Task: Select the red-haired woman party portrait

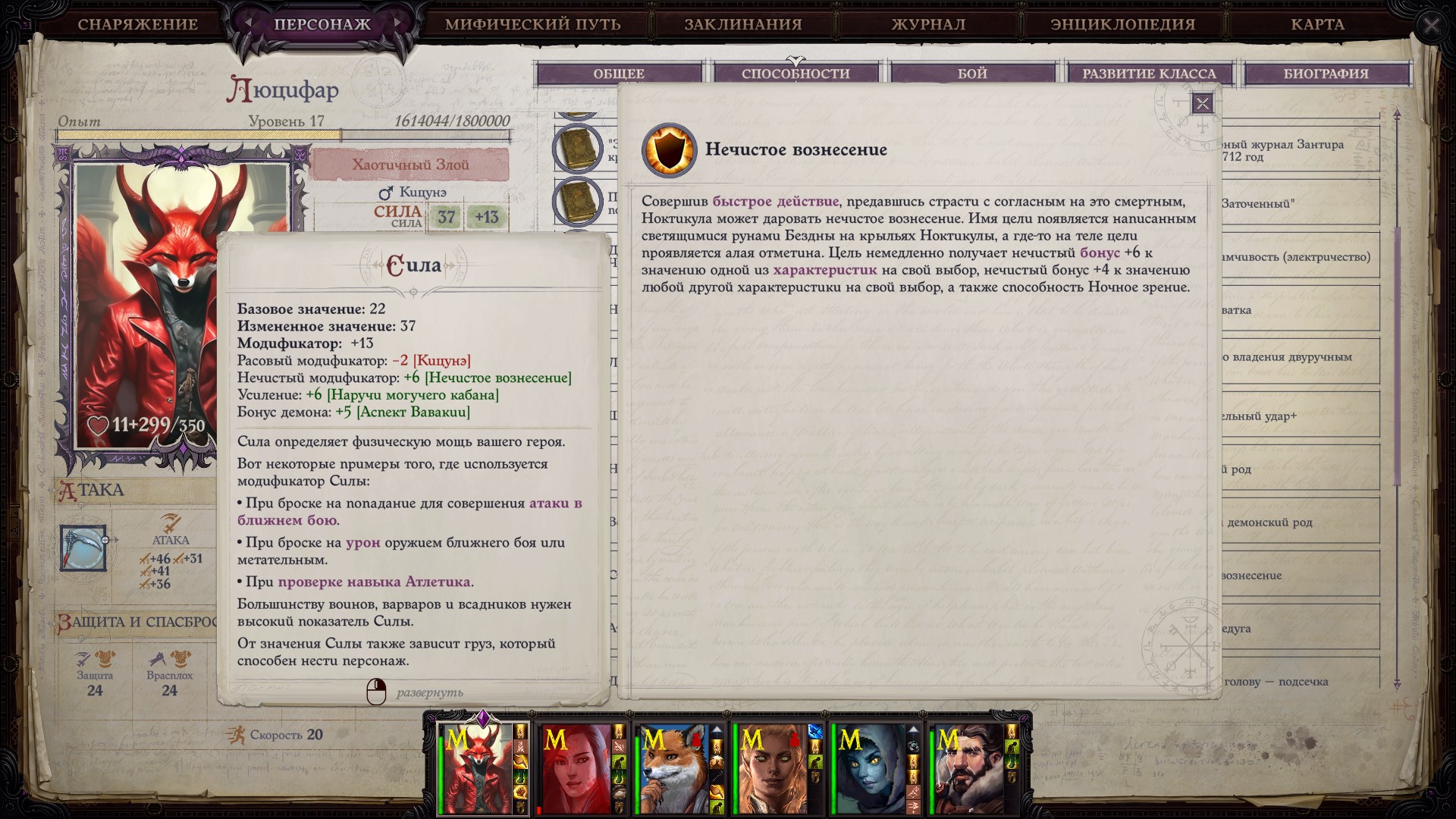Action: 576,768
